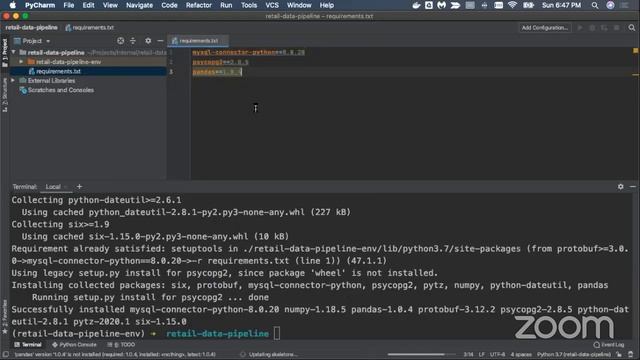Click the Add Configuration button
This screenshot has width=640, height=360.
544,28
